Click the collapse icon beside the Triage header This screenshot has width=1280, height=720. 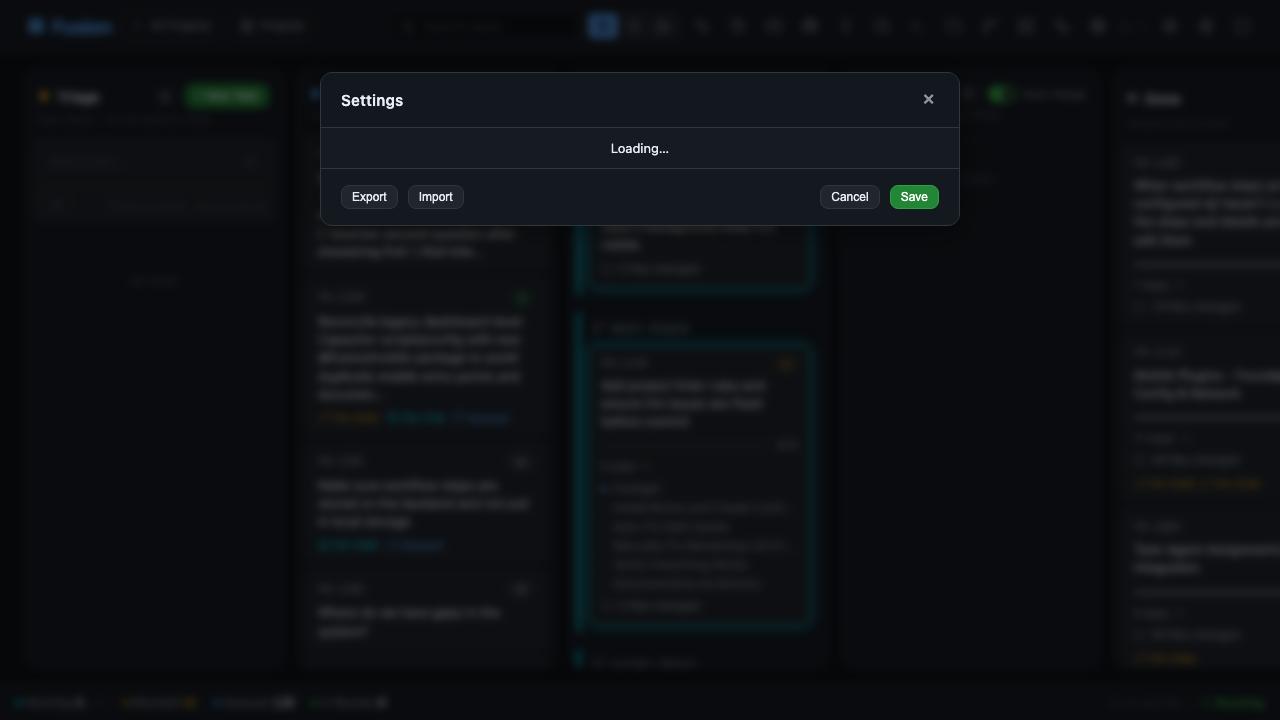(x=165, y=97)
